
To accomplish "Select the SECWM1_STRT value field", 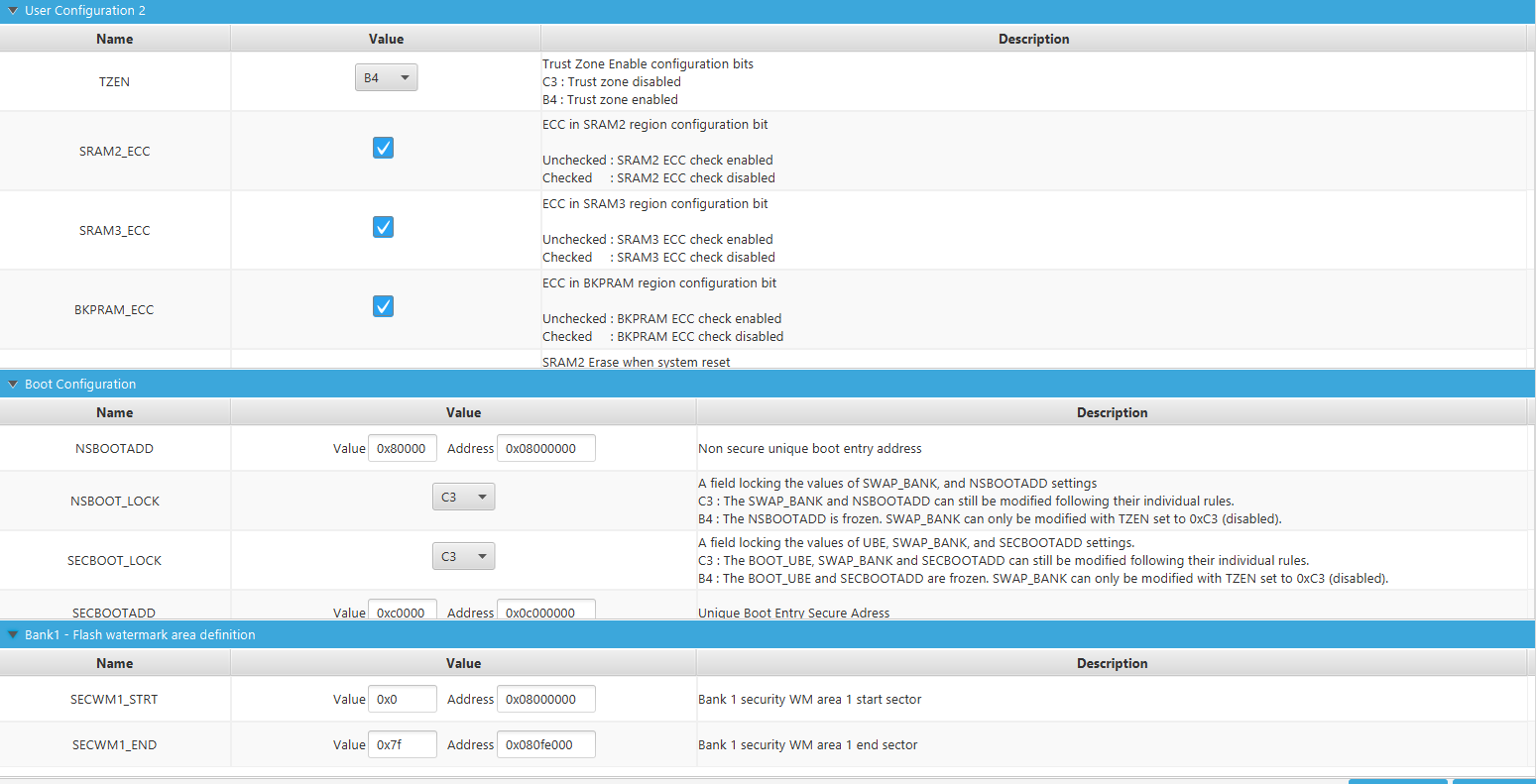I will pos(402,699).
